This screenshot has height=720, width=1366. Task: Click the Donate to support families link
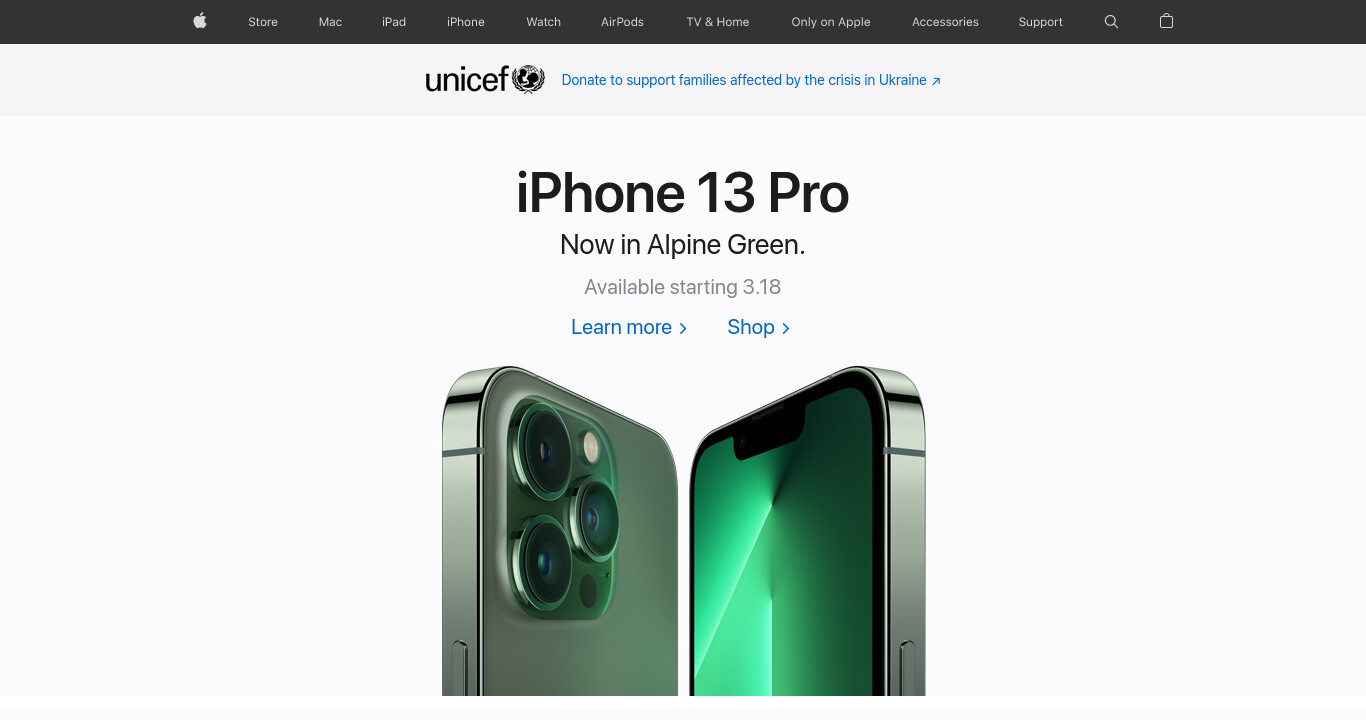tap(744, 80)
